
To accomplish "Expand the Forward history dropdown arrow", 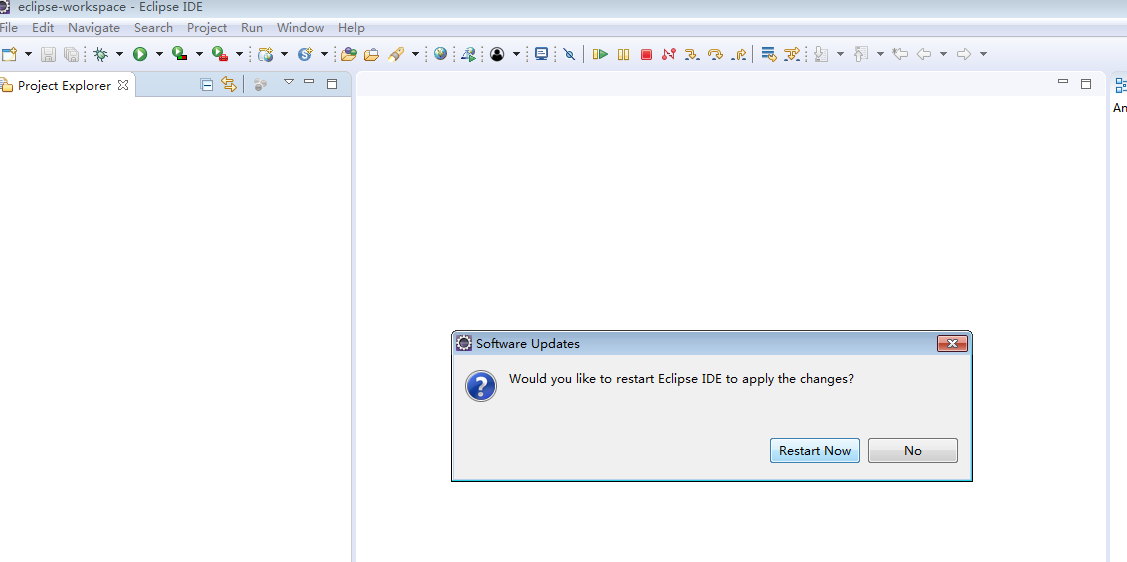I will pyautogui.click(x=983, y=54).
